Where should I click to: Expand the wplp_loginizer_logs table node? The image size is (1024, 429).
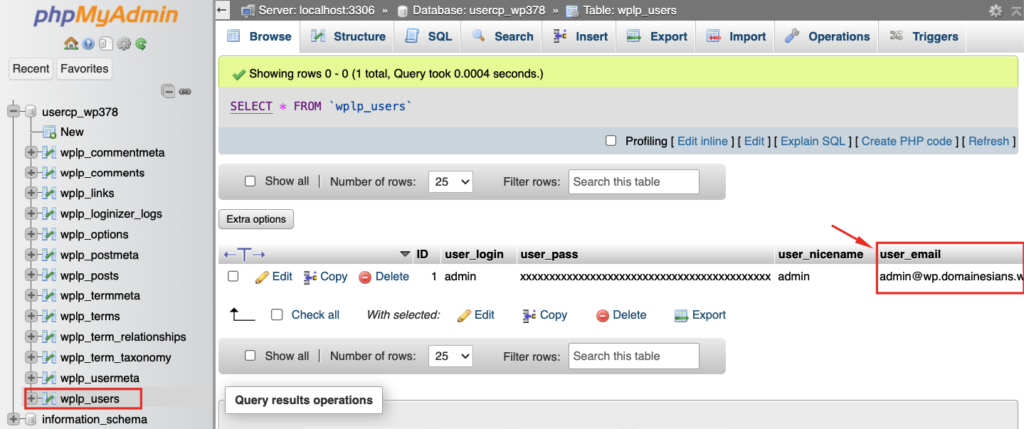pyautogui.click(x=31, y=214)
